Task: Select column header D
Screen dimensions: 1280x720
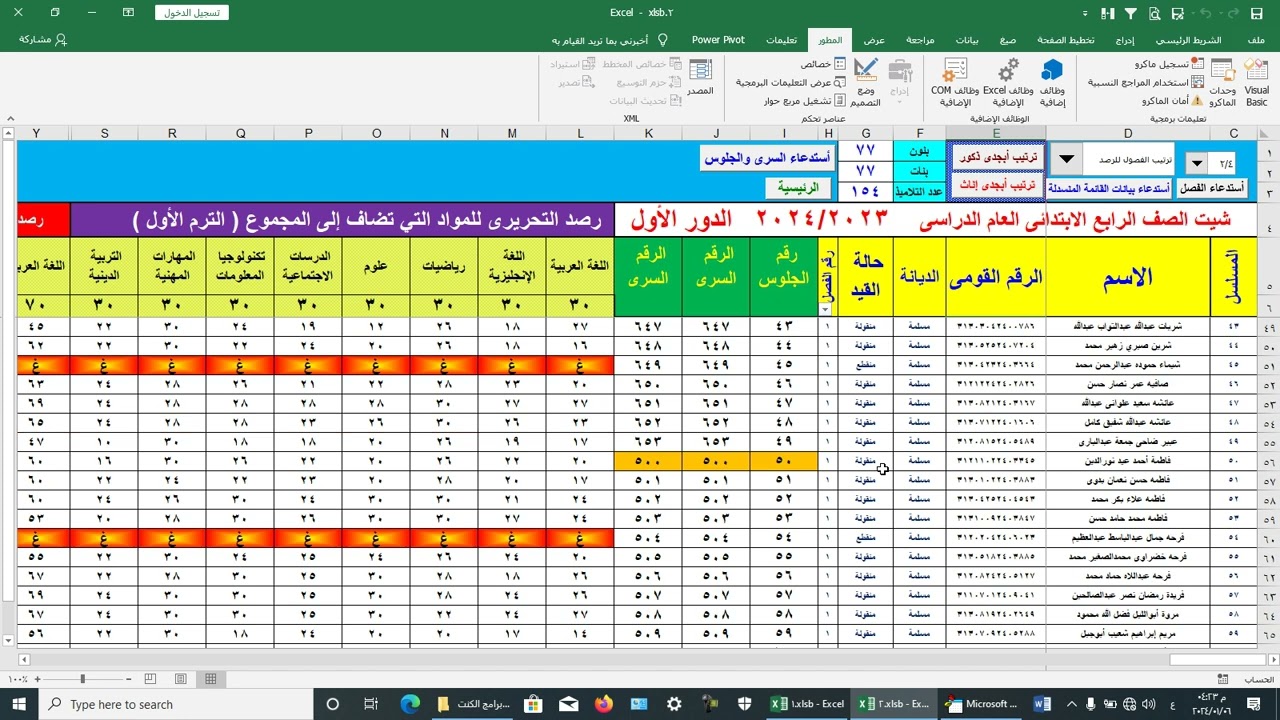Action: click(x=1128, y=133)
